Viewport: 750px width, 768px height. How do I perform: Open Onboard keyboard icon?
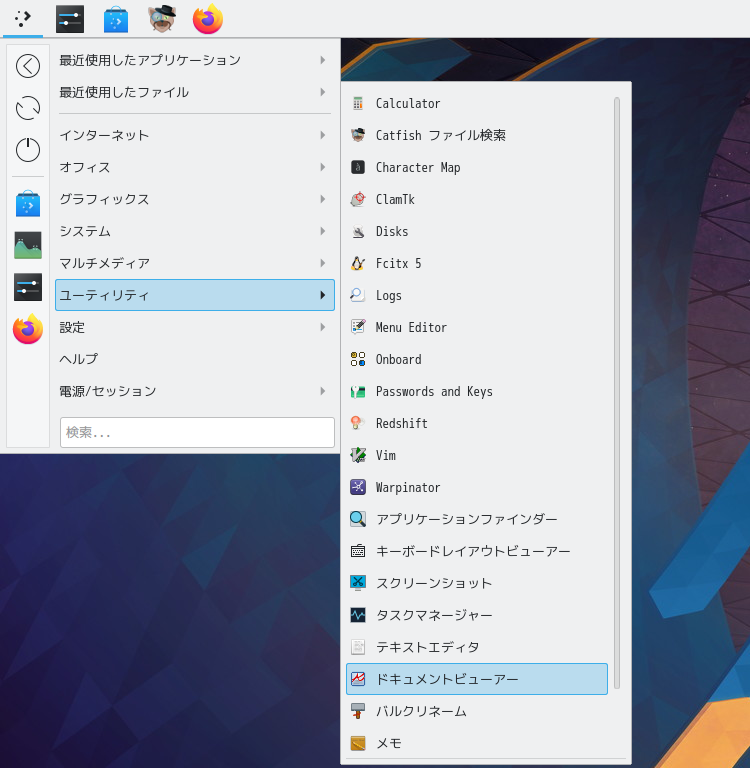pos(358,360)
